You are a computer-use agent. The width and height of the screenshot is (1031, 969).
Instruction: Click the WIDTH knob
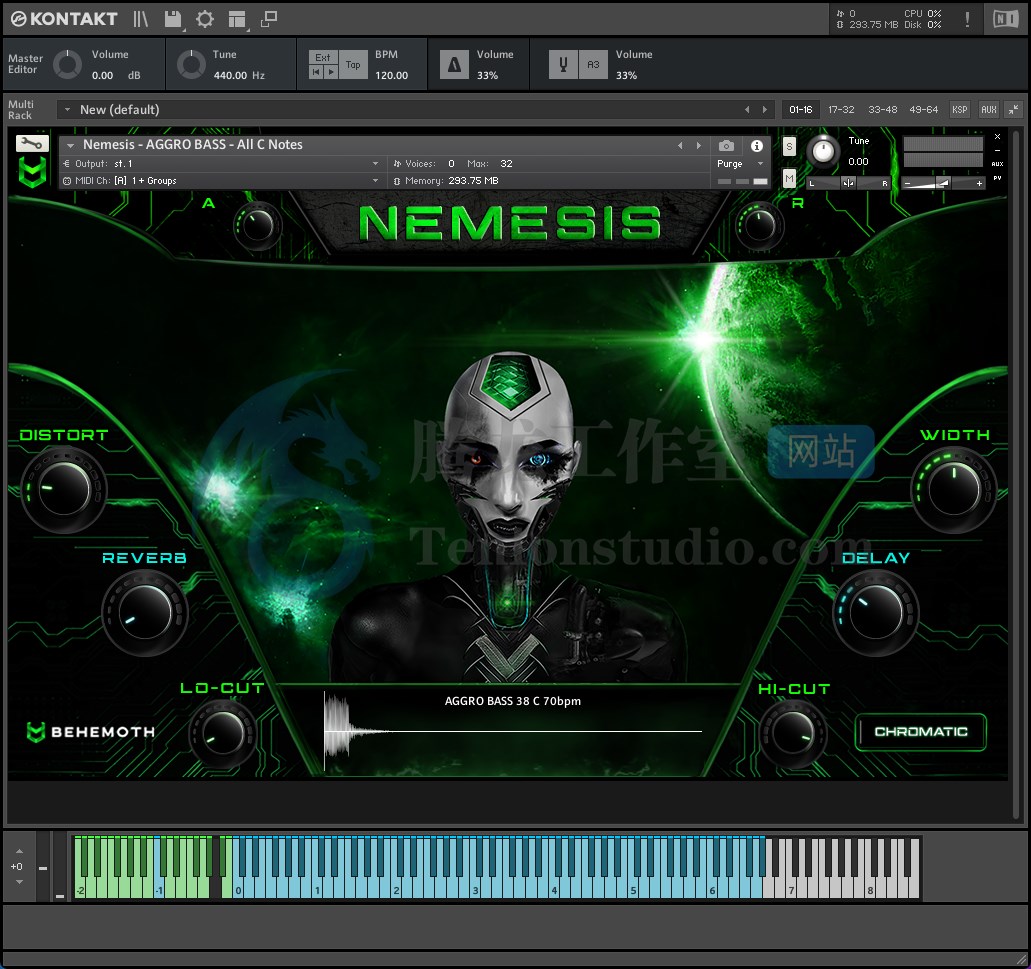(954, 489)
